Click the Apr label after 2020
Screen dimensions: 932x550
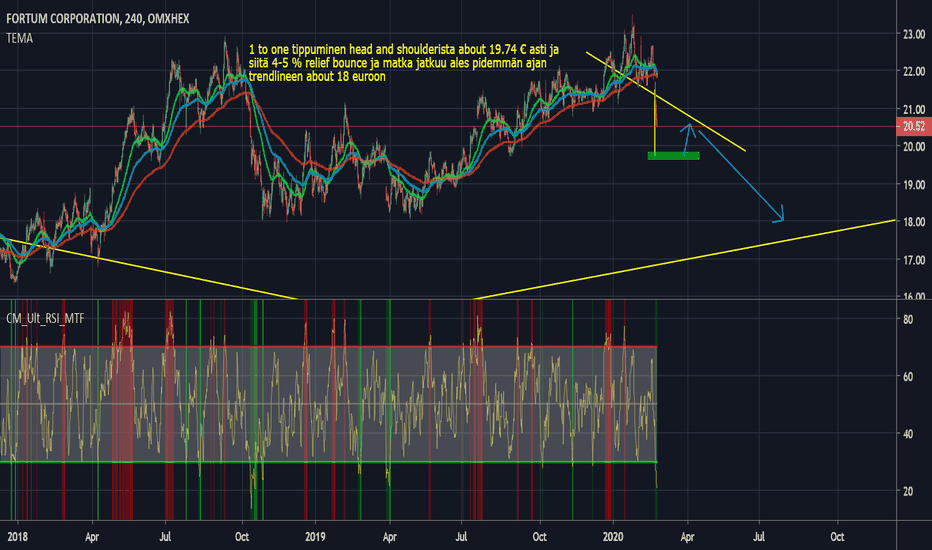pyautogui.click(x=687, y=537)
